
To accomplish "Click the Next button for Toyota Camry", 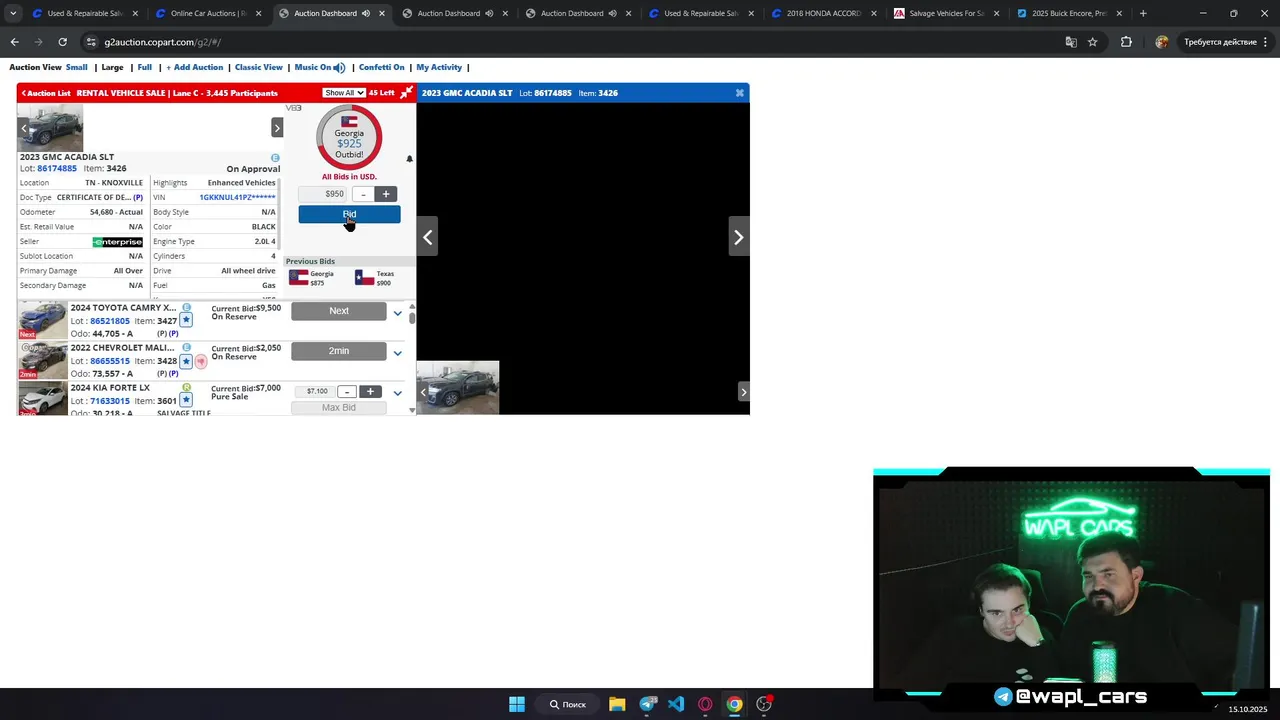I will (x=339, y=311).
